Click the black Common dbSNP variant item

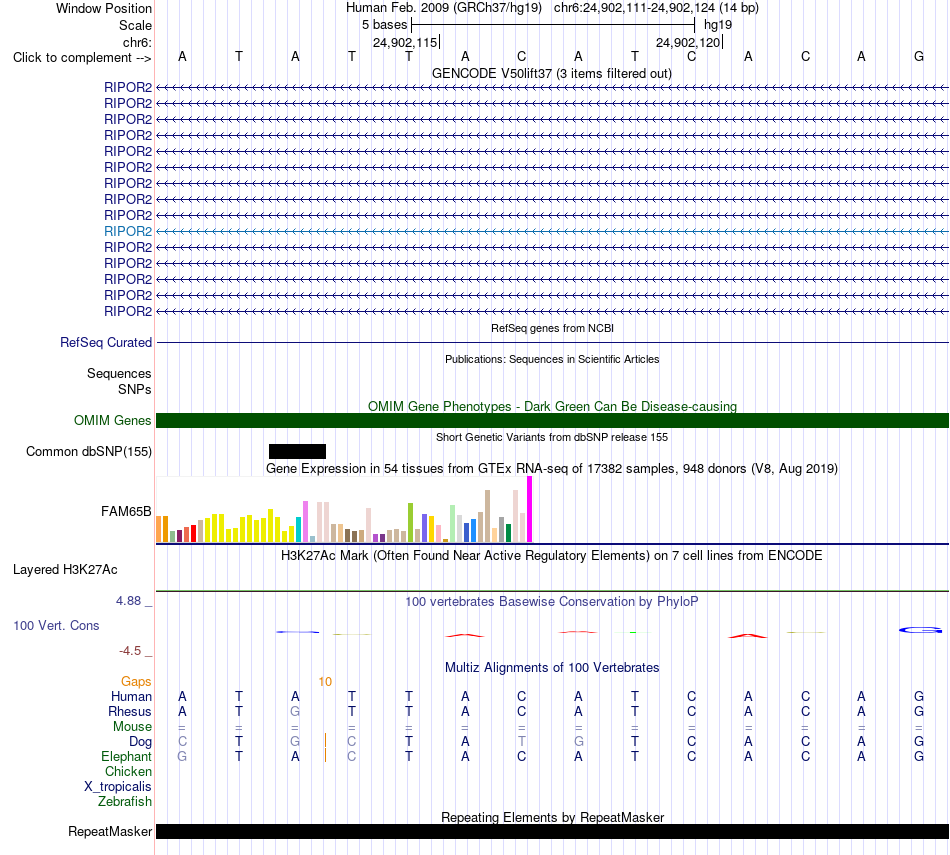[297, 451]
